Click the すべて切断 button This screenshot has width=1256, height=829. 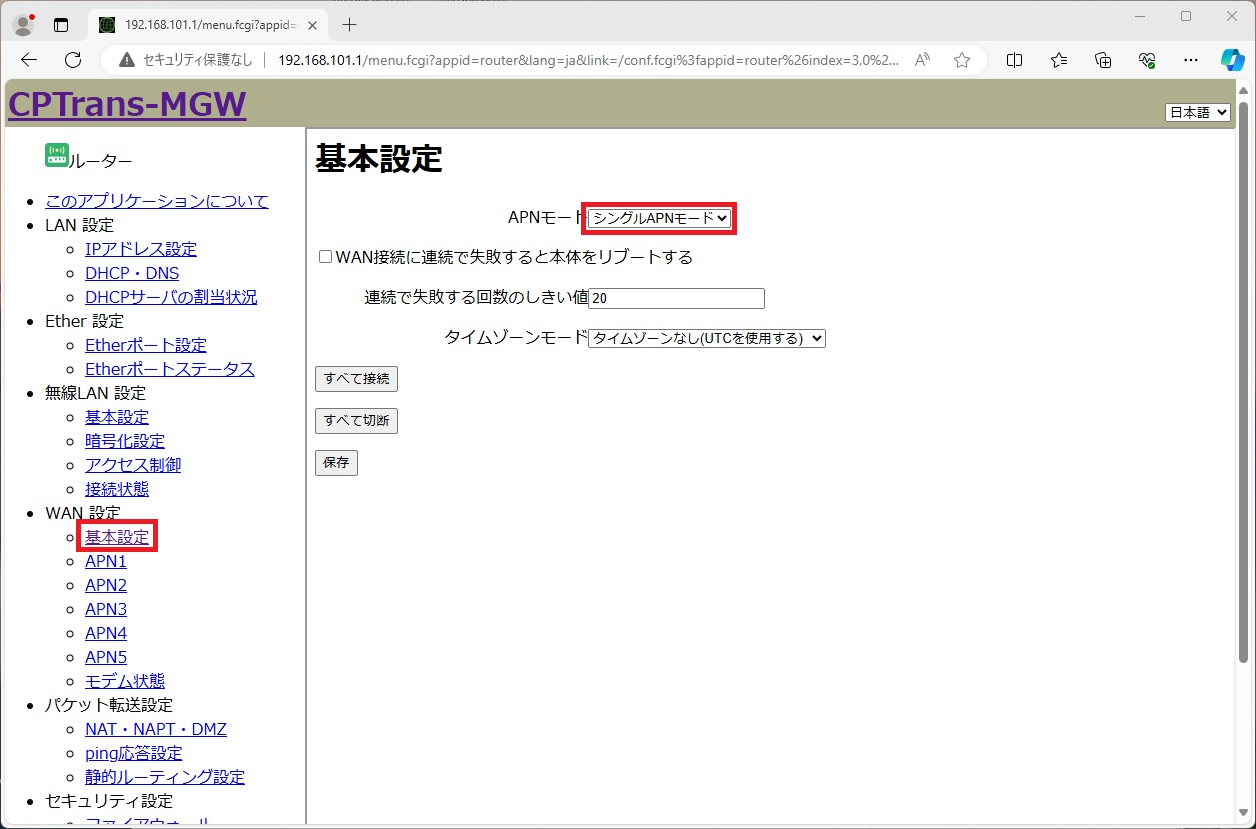click(x=356, y=421)
